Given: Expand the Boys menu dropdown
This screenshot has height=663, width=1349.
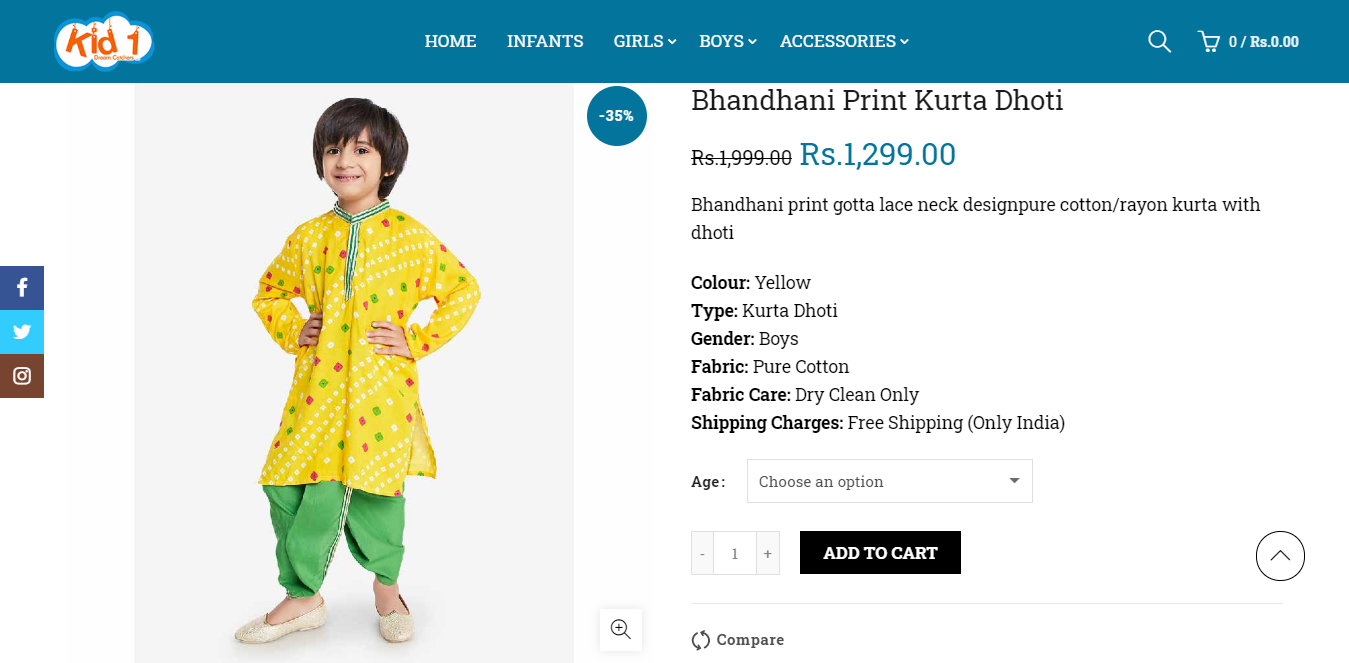Looking at the screenshot, I should click(752, 41).
